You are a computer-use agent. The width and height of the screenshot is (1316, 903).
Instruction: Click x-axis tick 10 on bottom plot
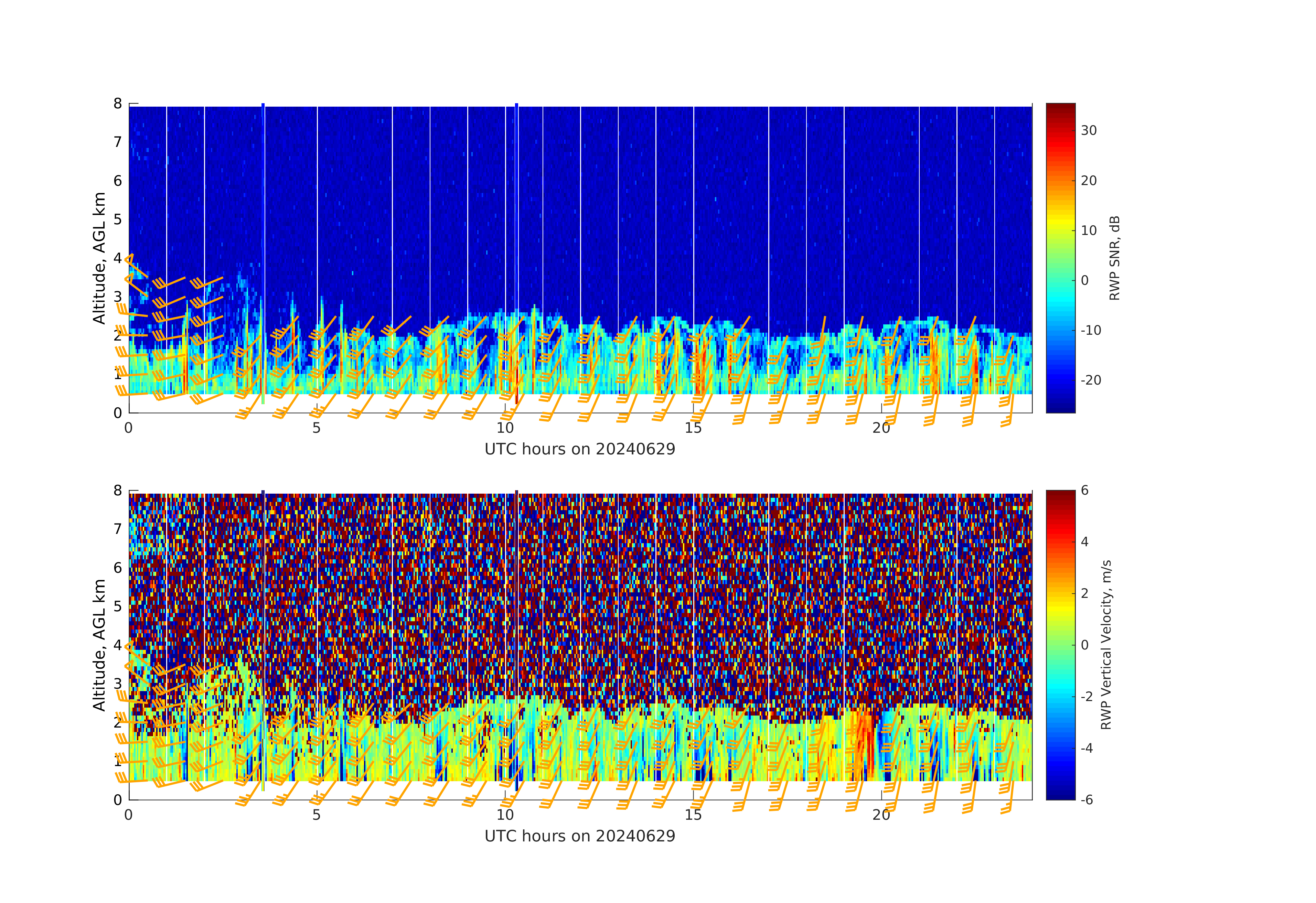coord(505,815)
